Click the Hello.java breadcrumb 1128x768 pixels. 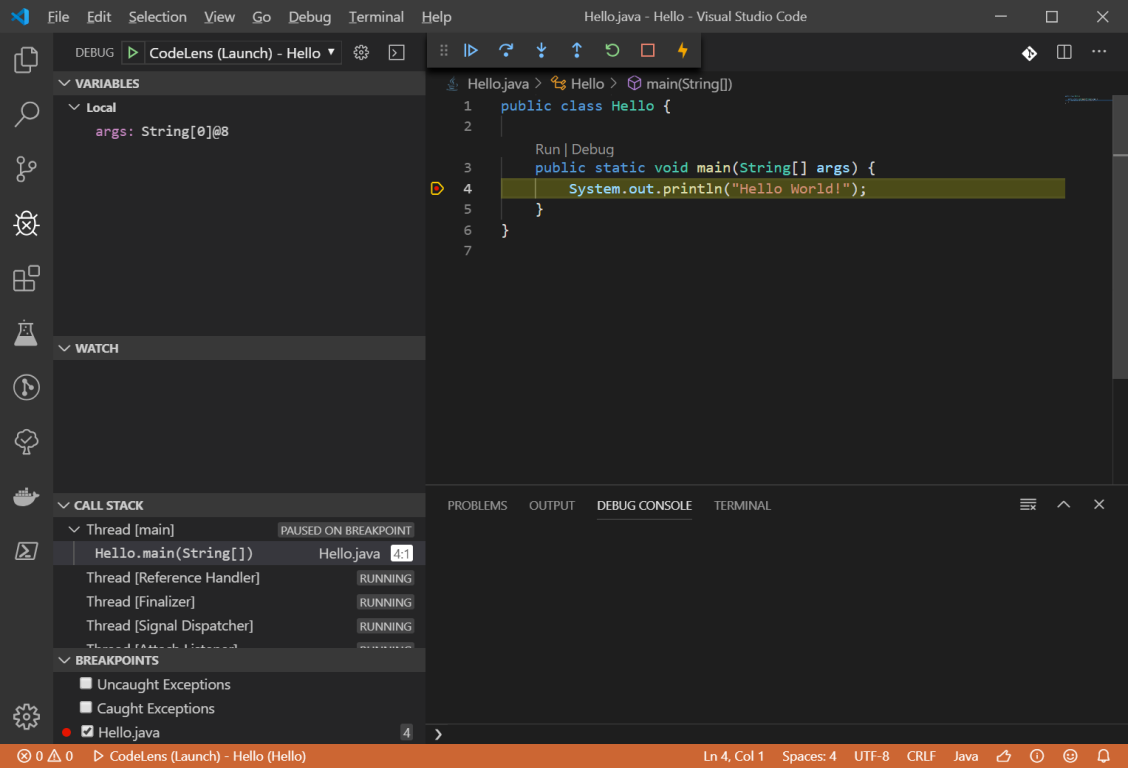498,83
